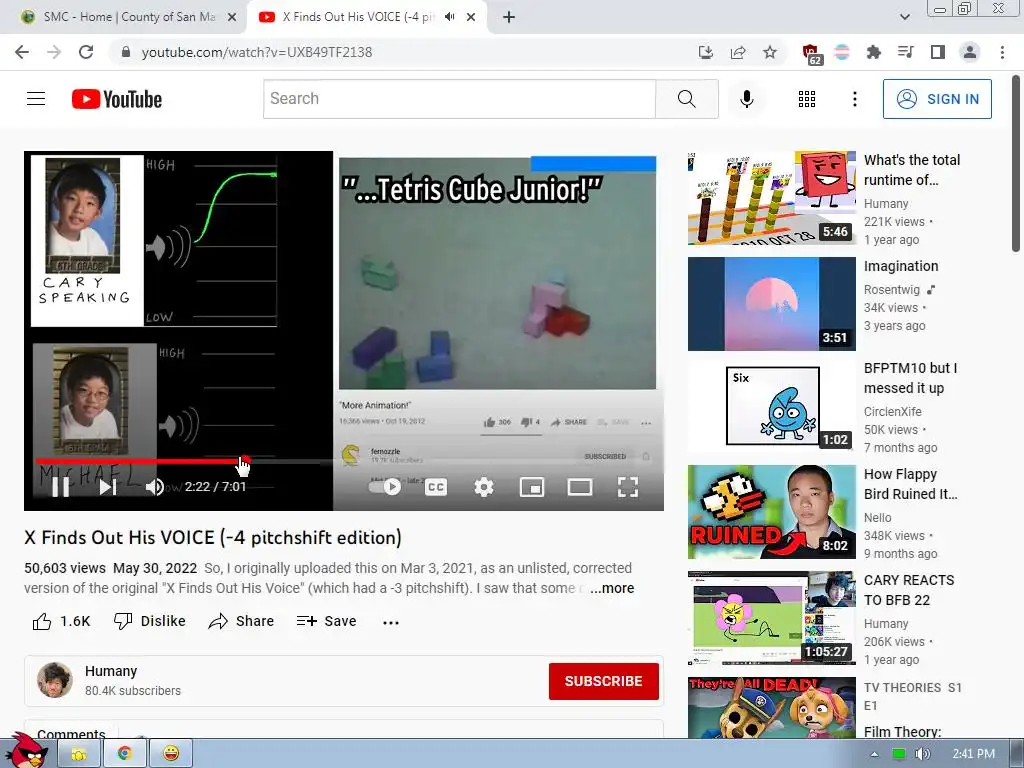Toggle the Chrome side panel
Viewport: 1024px width, 768px height.
[x=938, y=52]
